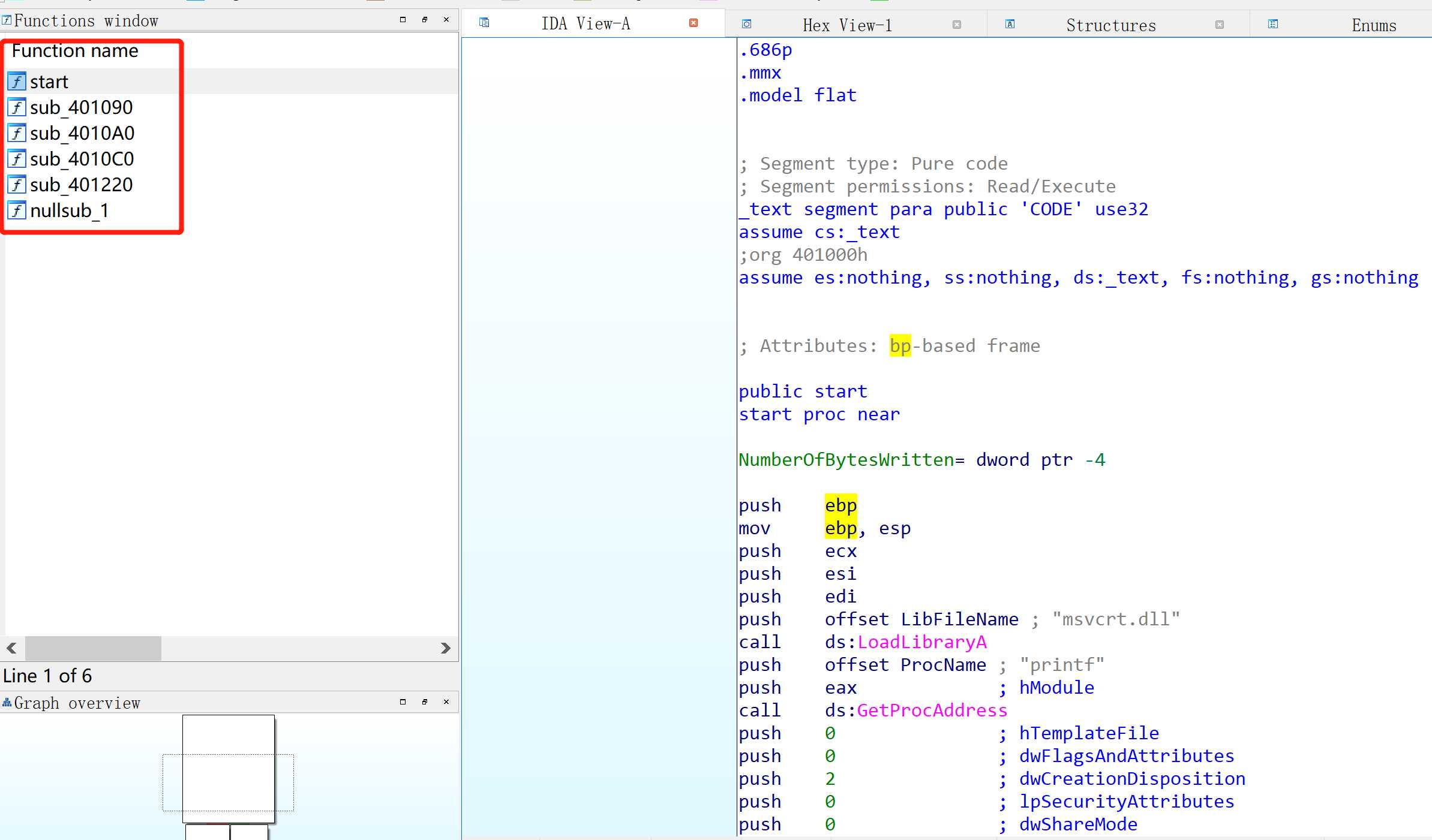Click the .model flat directive line

click(x=798, y=95)
